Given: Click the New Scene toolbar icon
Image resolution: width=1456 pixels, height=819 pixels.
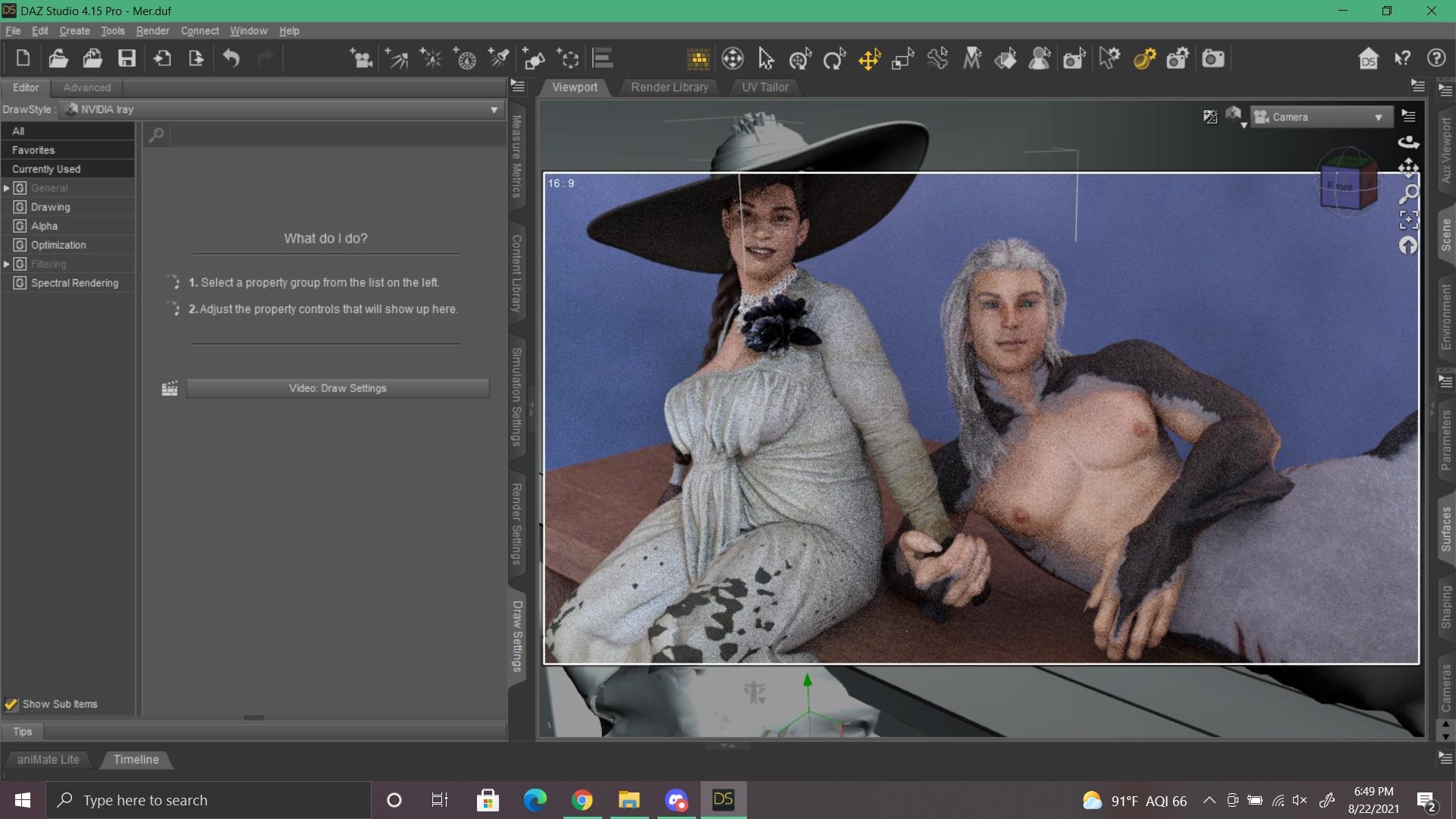Looking at the screenshot, I should (x=23, y=58).
